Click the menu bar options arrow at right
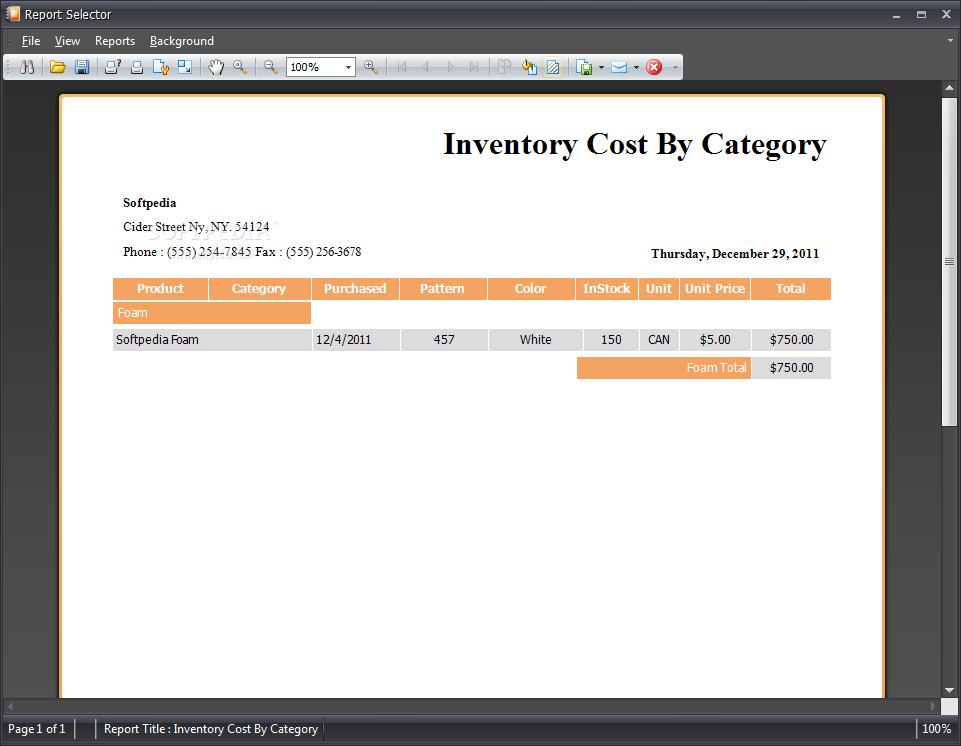Viewport: 961px width, 746px height. 950,40
